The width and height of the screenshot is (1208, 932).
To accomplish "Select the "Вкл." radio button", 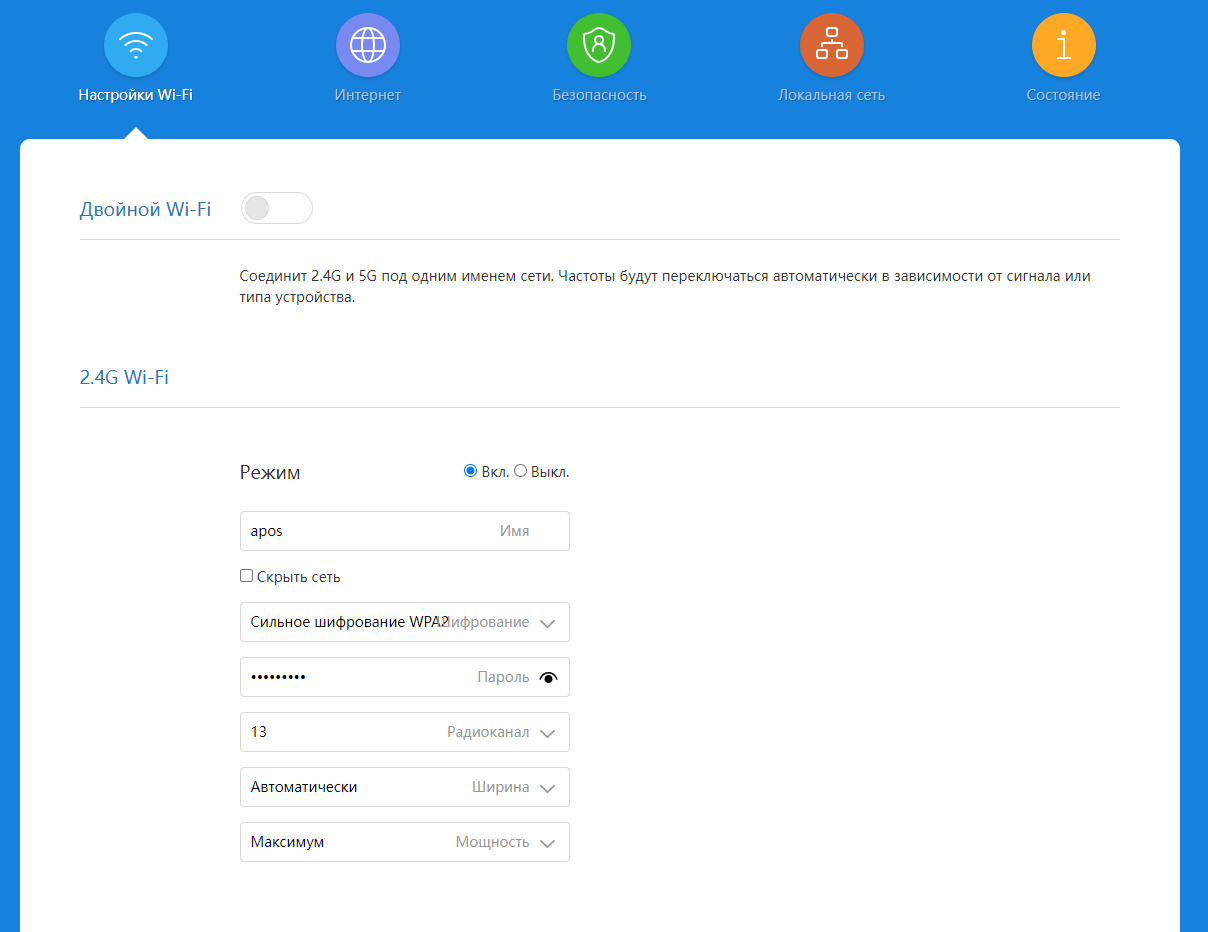I will coord(470,471).
